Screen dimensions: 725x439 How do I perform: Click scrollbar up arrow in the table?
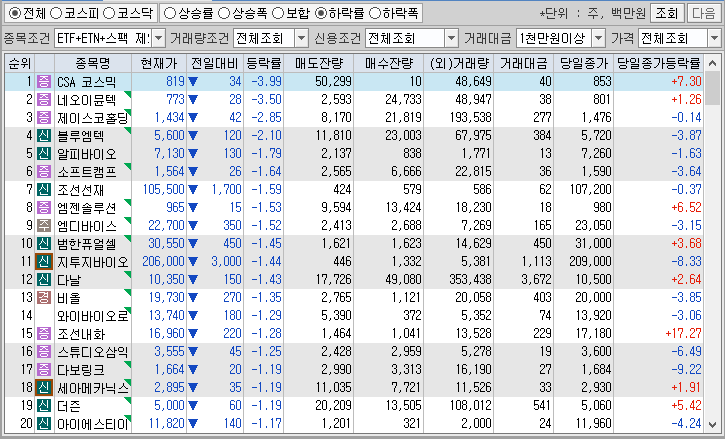pyautogui.click(x=712, y=63)
